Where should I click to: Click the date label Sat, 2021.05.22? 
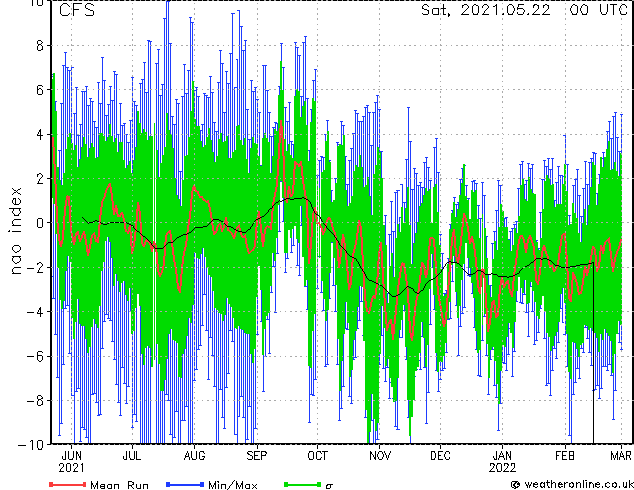[486, 10]
